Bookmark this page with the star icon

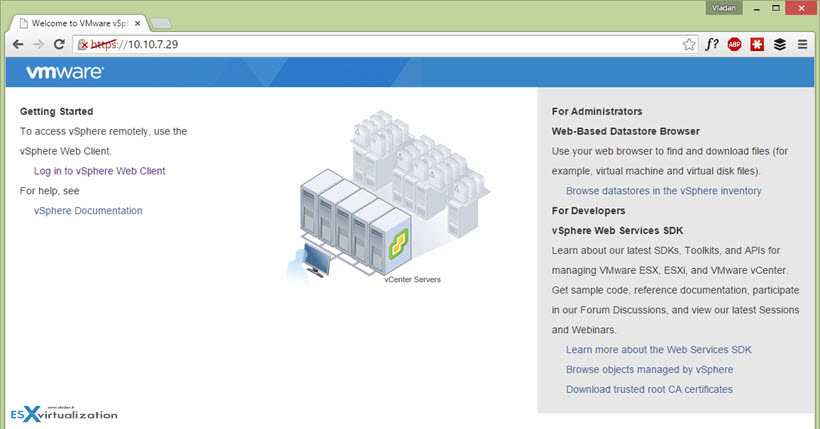pyautogui.click(x=689, y=44)
